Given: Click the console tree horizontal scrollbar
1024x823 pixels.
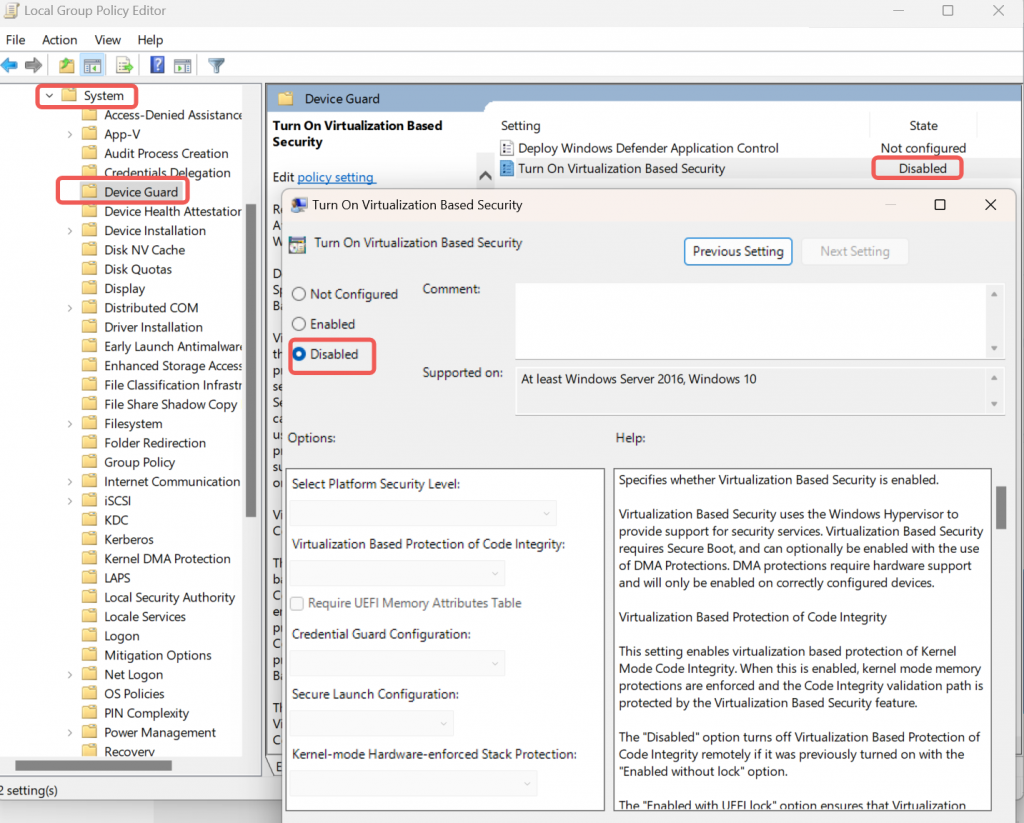Looking at the screenshot, I should [93, 765].
